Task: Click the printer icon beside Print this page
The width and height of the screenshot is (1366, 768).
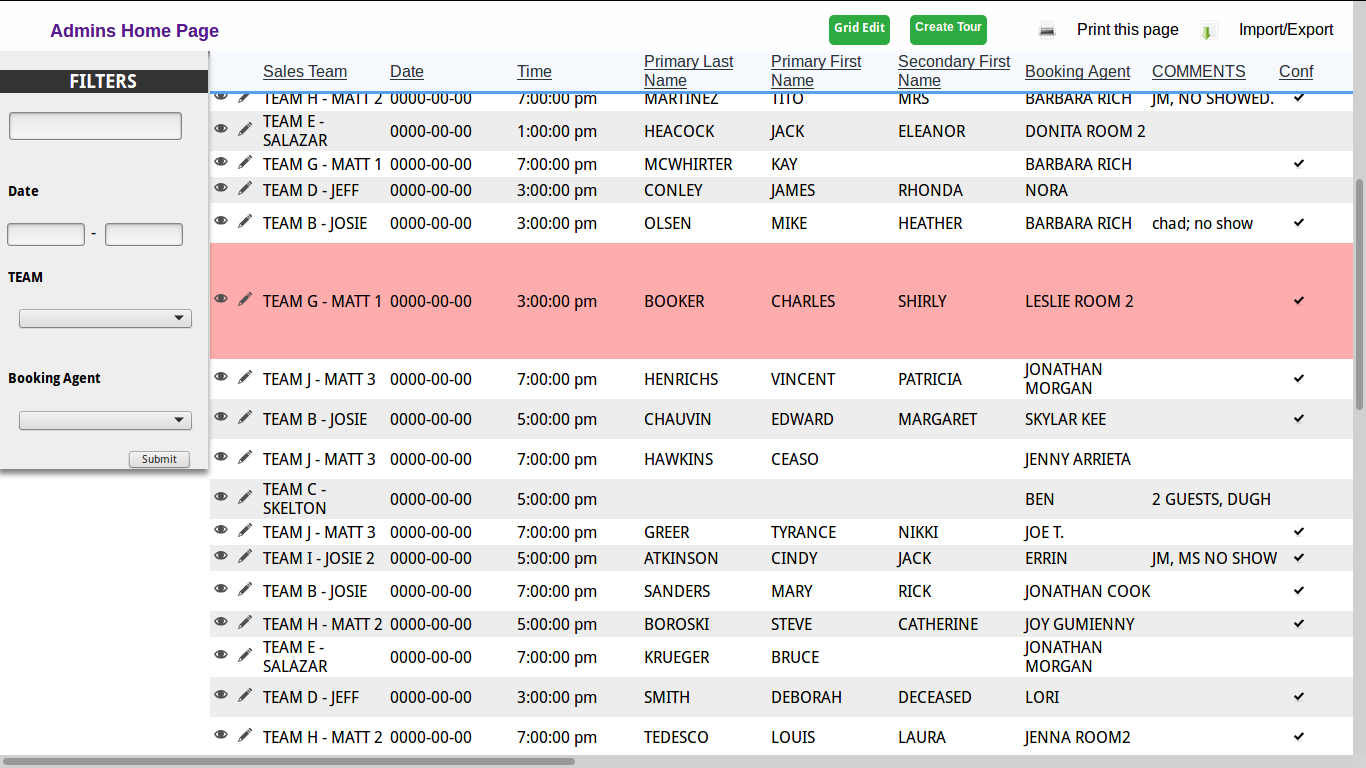Action: (1047, 30)
